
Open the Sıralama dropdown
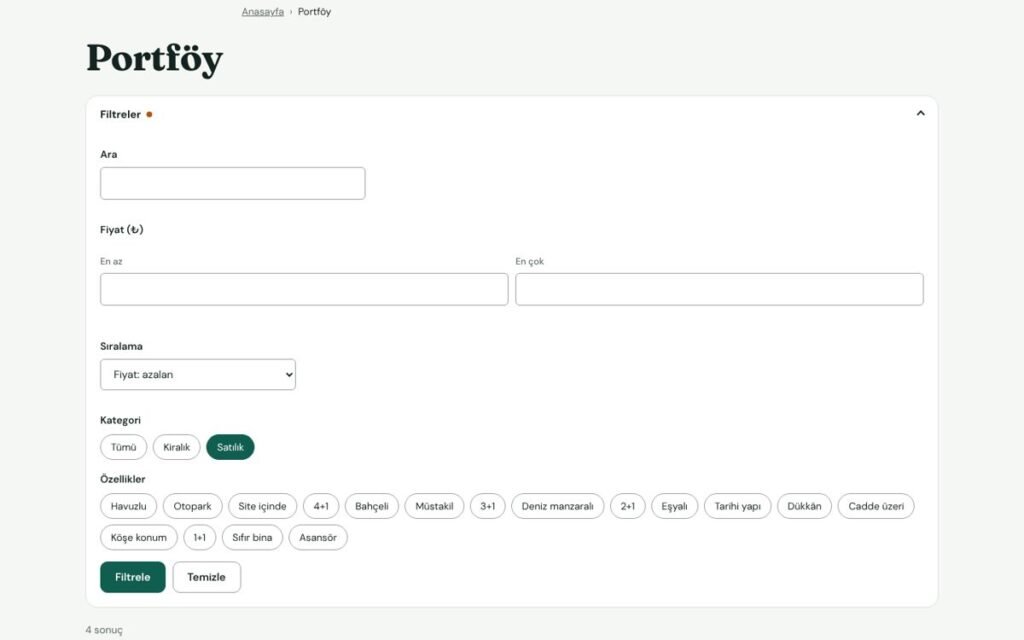tap(198, 375)
